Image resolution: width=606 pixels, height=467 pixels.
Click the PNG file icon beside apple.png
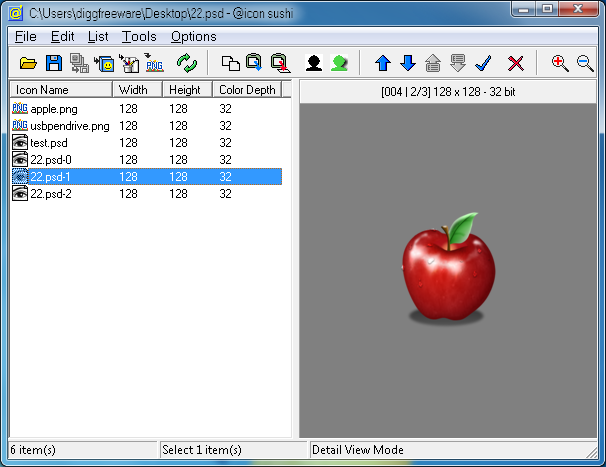(20, 108)
